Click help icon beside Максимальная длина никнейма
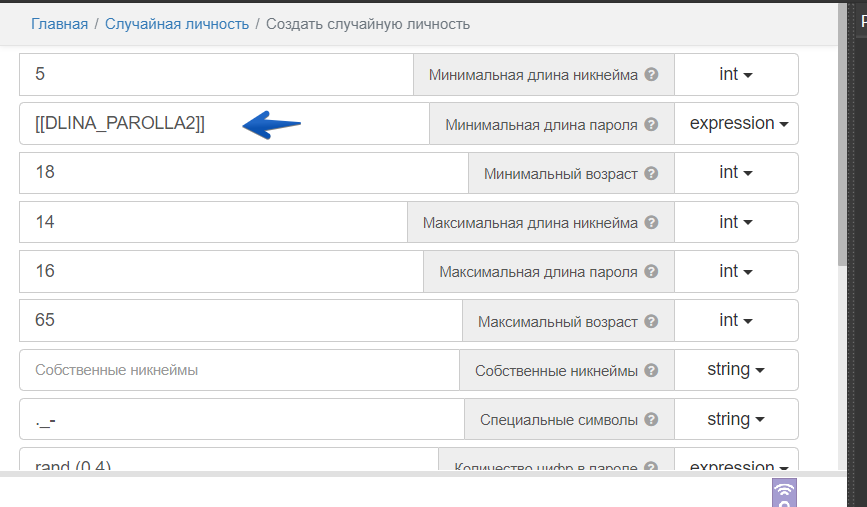The height and width of the screenshot is (507, 867). click(652, 223)
